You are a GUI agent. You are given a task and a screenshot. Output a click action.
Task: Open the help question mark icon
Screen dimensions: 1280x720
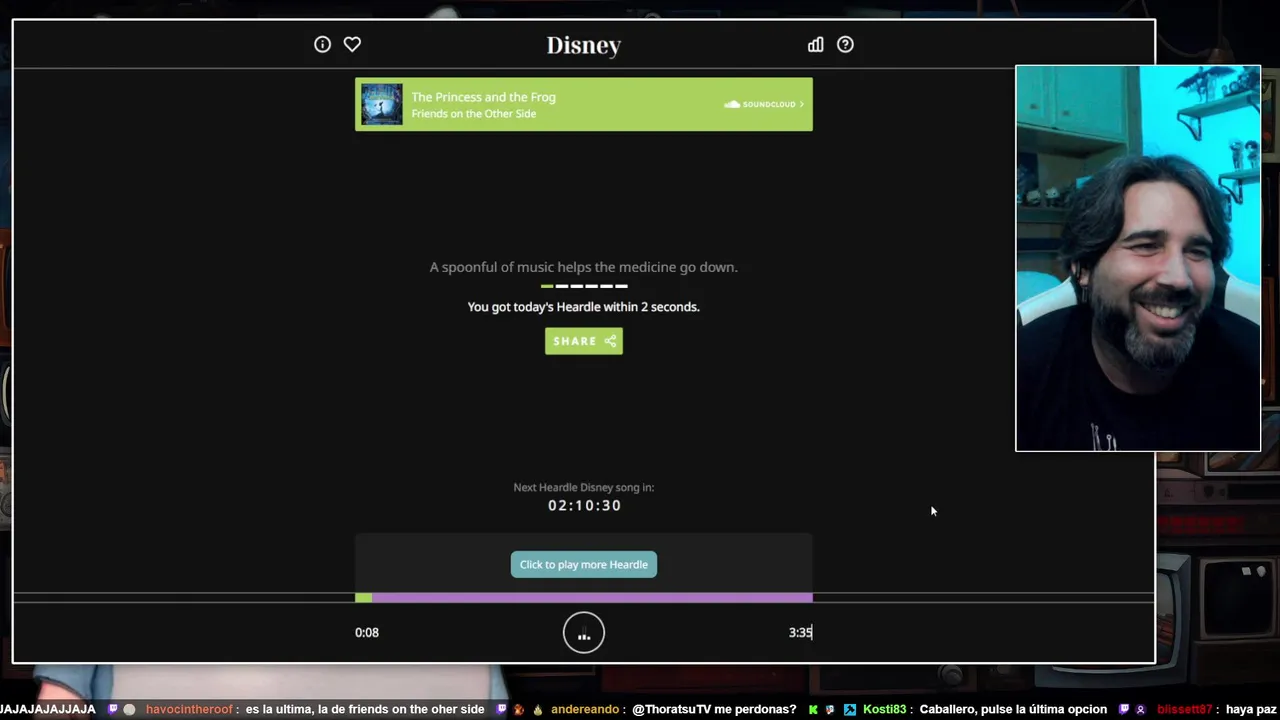coord(845,44)
